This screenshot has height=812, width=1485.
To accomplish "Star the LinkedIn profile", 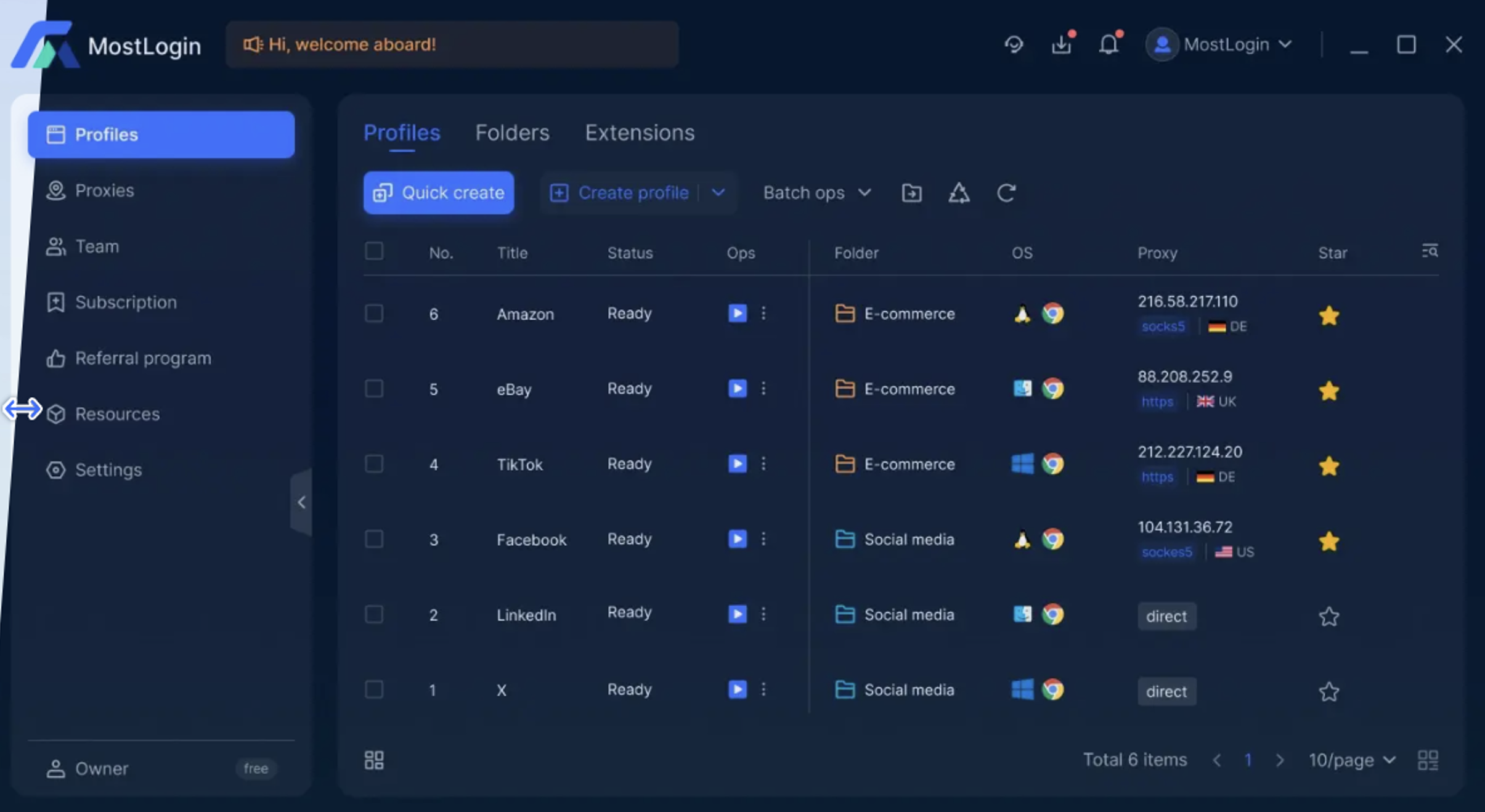I will [x=1329, y=616].
